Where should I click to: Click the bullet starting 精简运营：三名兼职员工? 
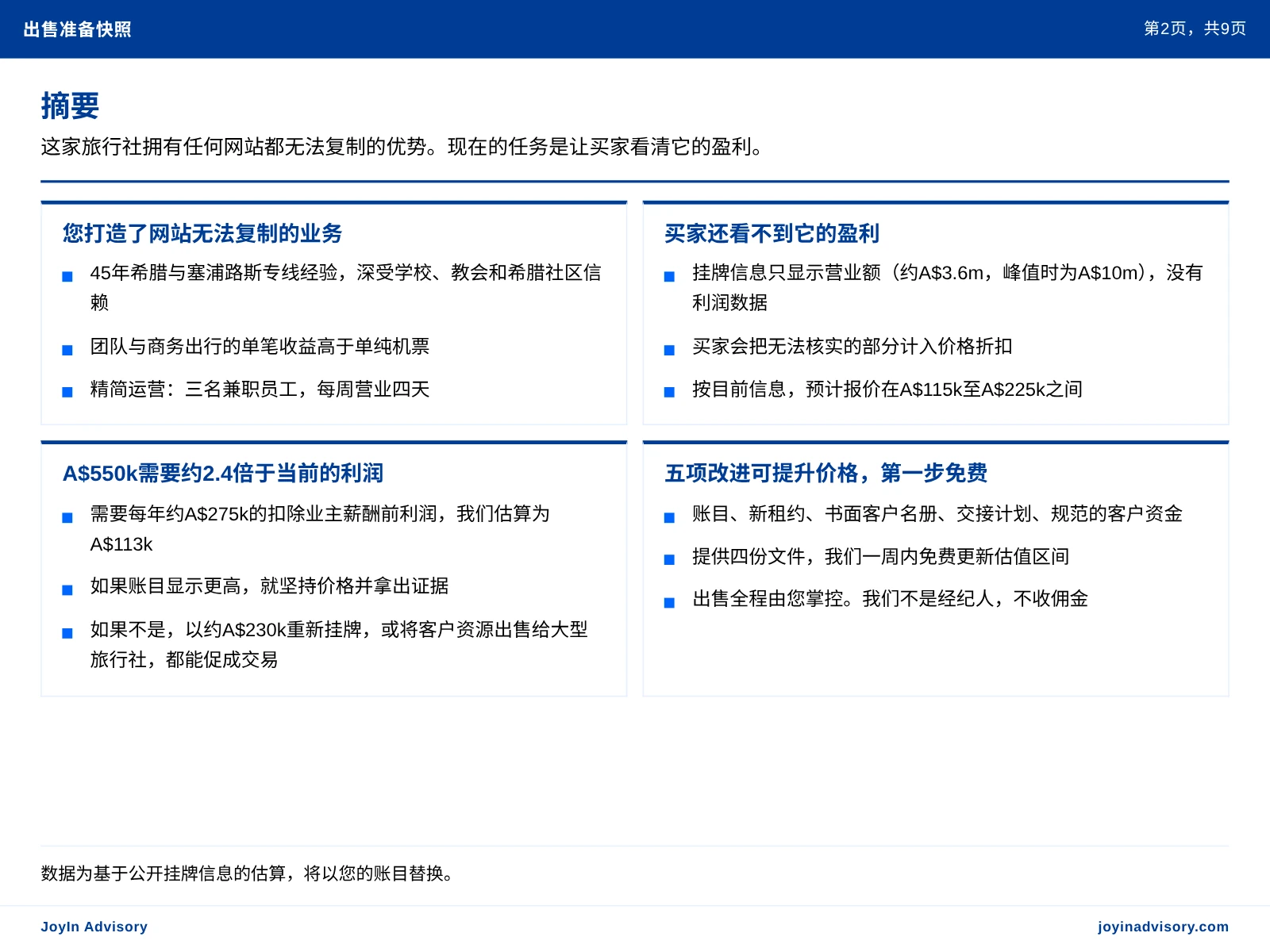[260, 389]
